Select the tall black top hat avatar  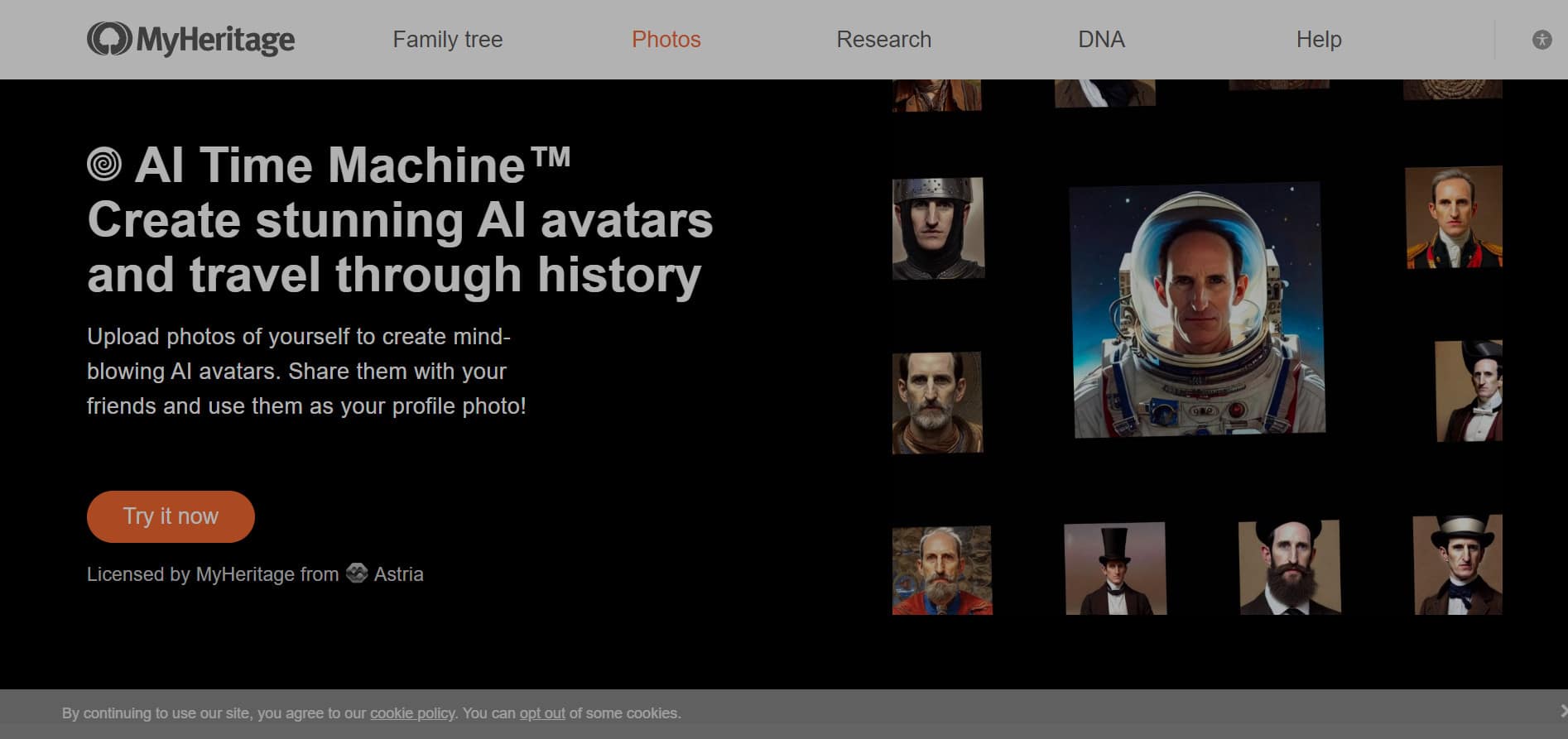coord(1115,569)
